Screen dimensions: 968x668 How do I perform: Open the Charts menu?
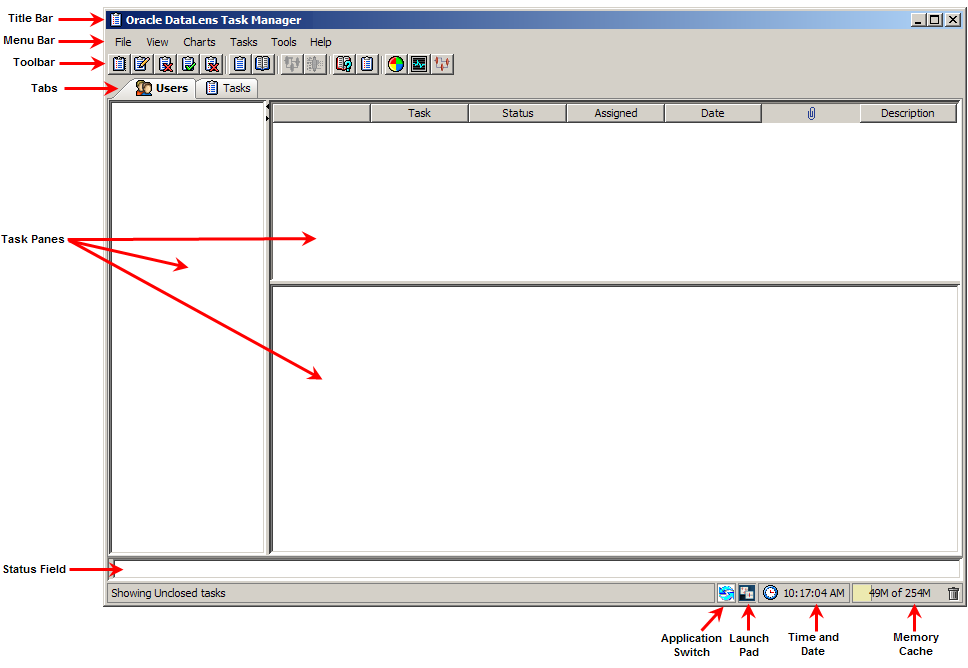[199, 42]
